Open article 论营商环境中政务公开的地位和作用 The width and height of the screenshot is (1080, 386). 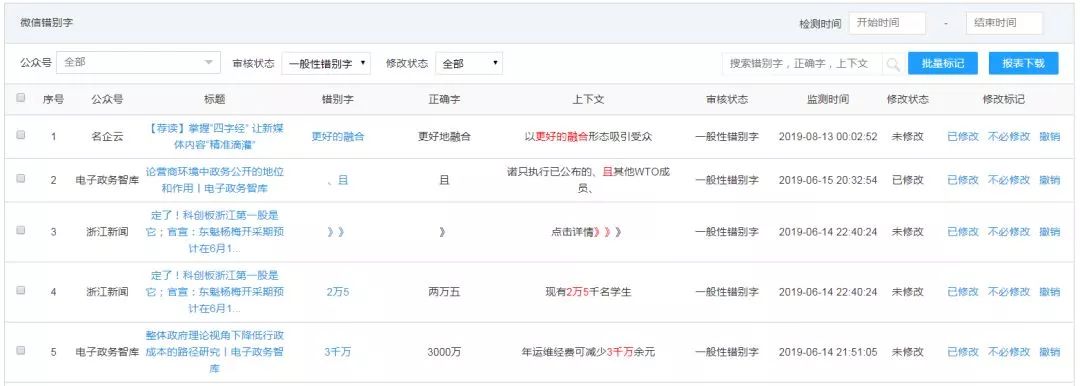click(215, 179)
